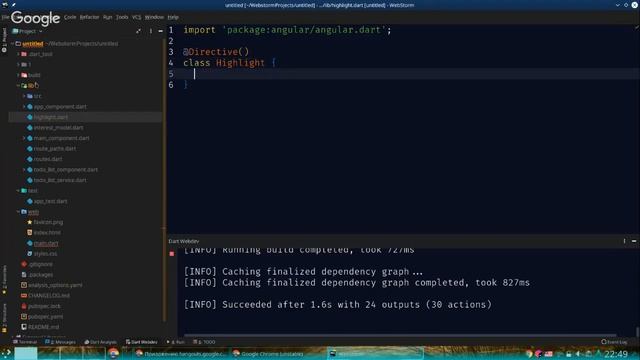Expand todo_list_component.dart node

point(24,170)
